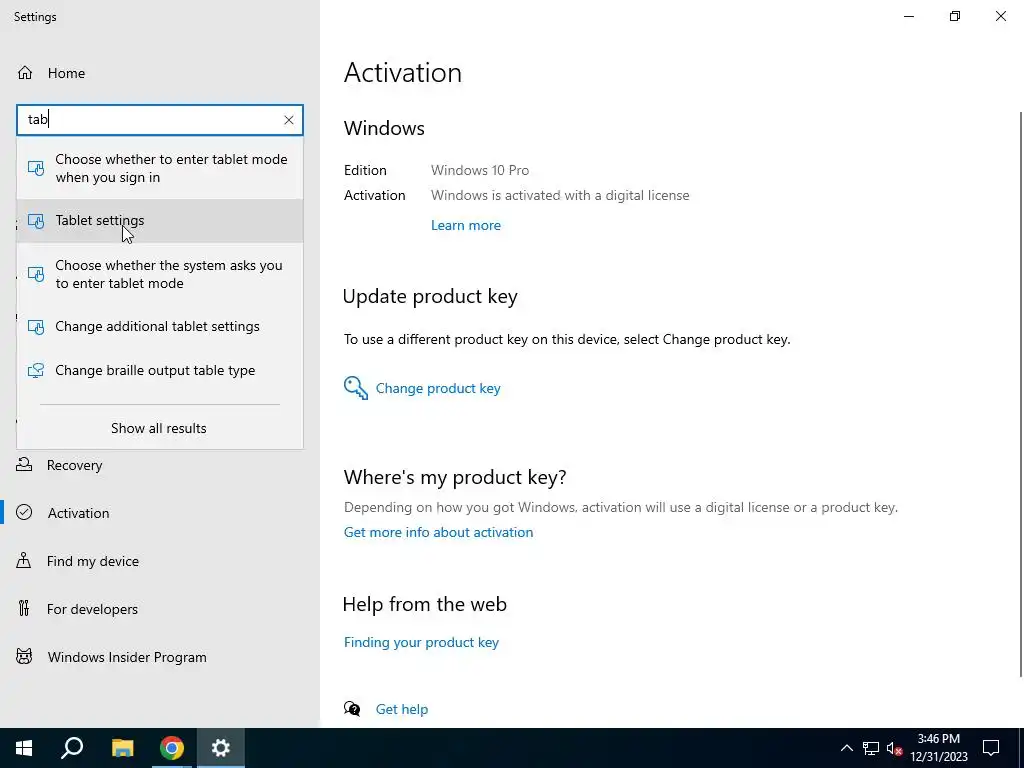This screenshot has height=768, width=1024.
Task: Click the key icon beside Change product key
Action: tap(356, 388)
